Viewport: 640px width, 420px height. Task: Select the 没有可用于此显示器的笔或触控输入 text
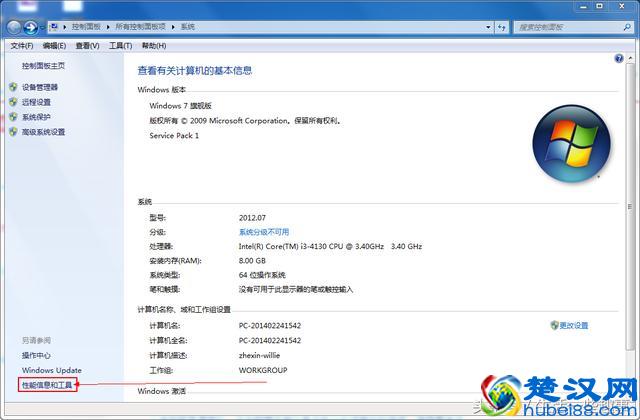(x=296, y=289)
